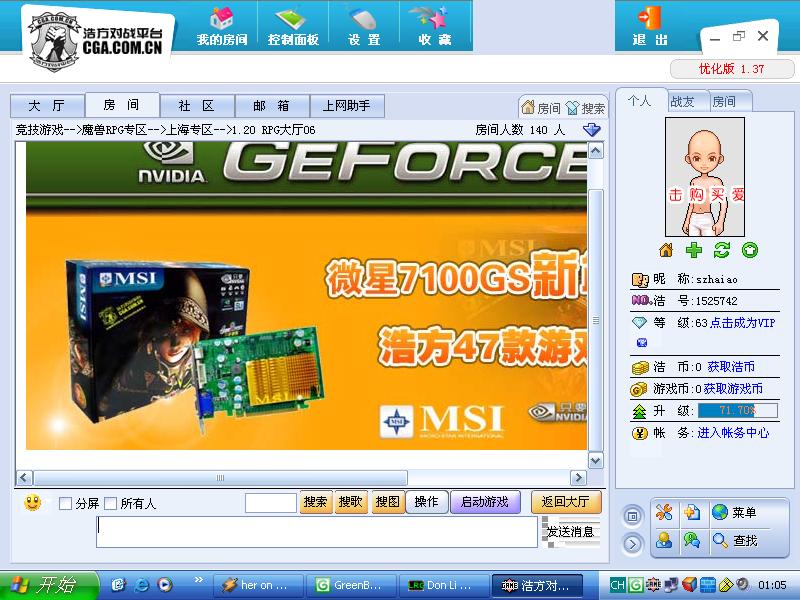Viewport: 800px width, 600px height.
Task: Click the 退出 exit icon
Action: [649, 17]
